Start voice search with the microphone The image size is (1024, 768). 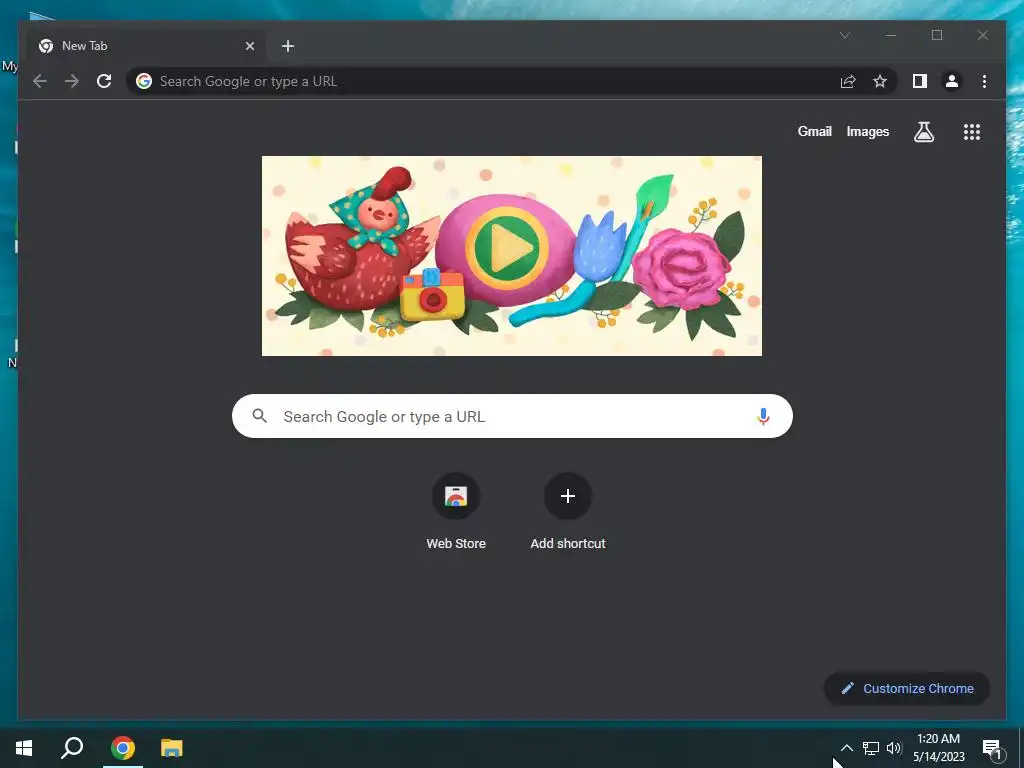pos(763,416)
